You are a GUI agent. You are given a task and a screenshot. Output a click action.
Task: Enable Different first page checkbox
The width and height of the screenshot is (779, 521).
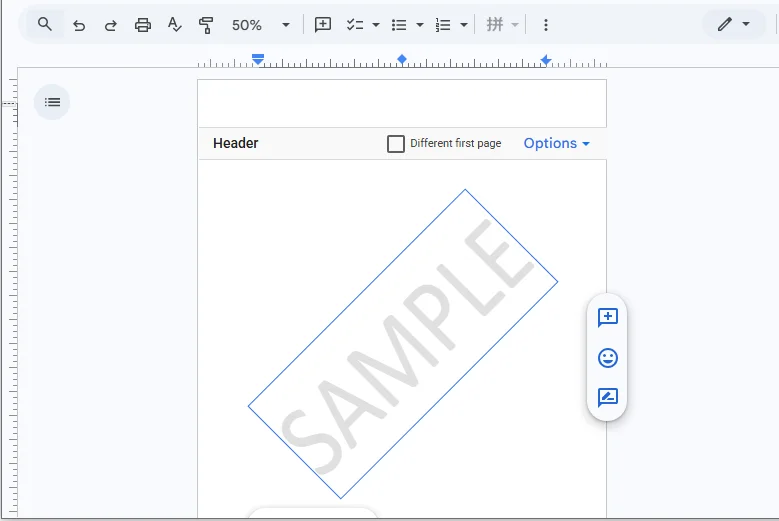tap(395, 144)
